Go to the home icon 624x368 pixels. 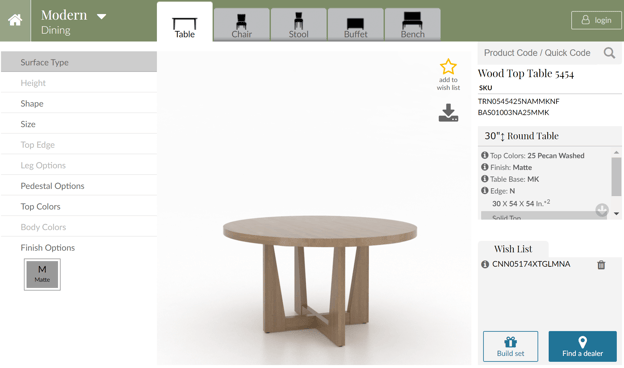[x=15, y=20]
